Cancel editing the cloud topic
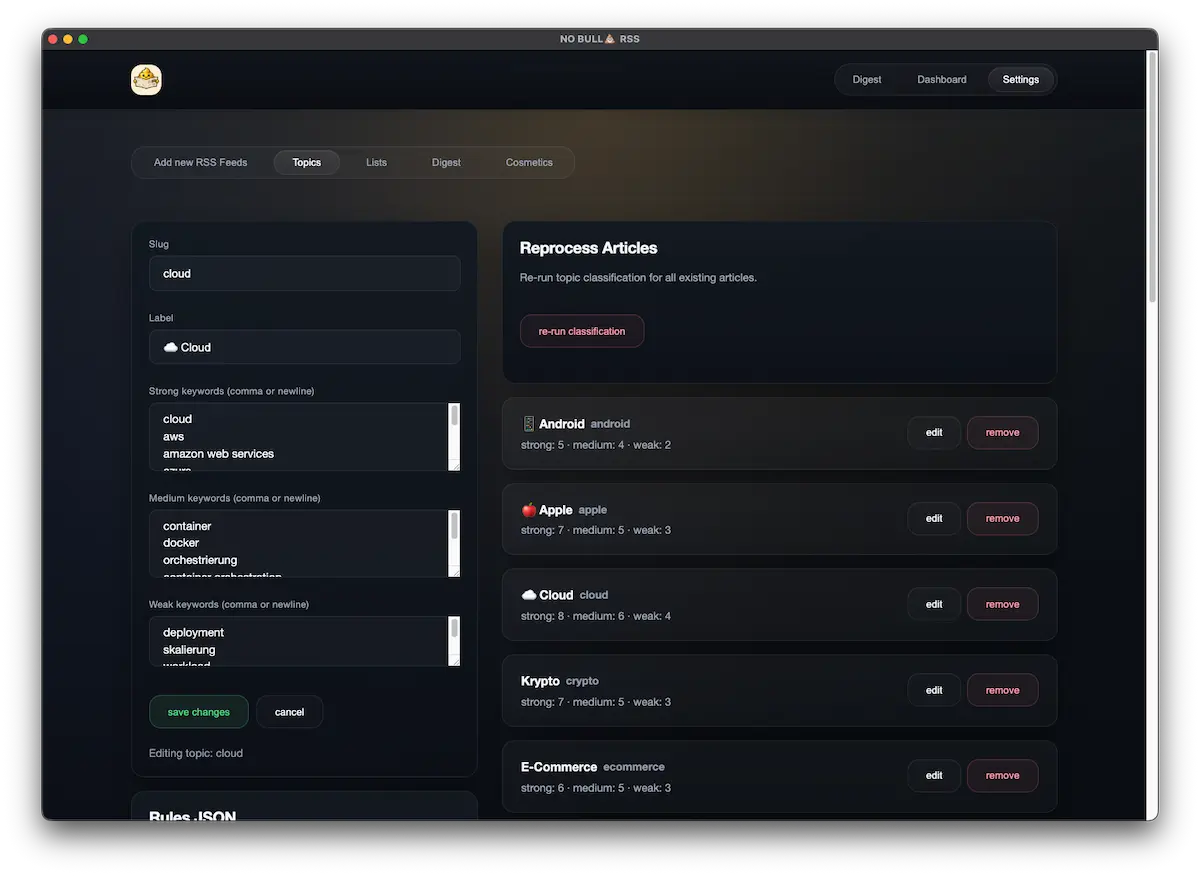The width and height of the screenshot is (1200, 876). pyautogui.click(x=289, y=711)
